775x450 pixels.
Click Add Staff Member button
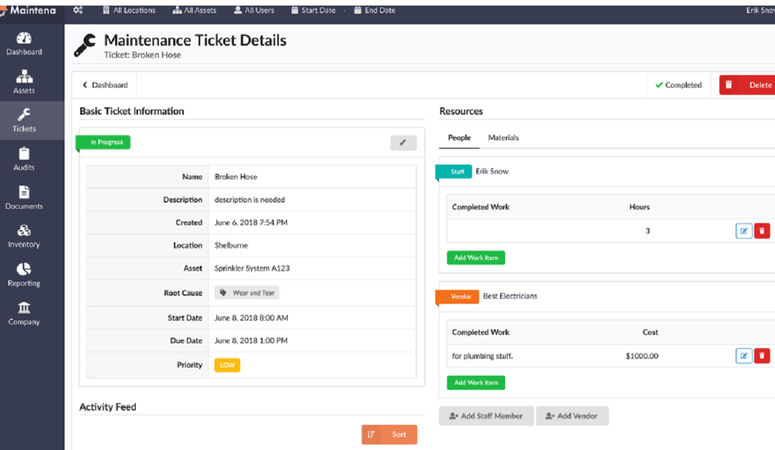coord(486,415)
